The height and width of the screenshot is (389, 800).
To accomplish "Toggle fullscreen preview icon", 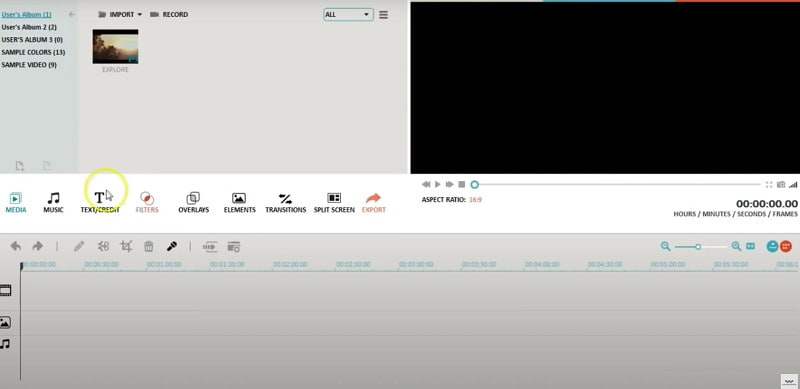I will [x=769, y=184].
